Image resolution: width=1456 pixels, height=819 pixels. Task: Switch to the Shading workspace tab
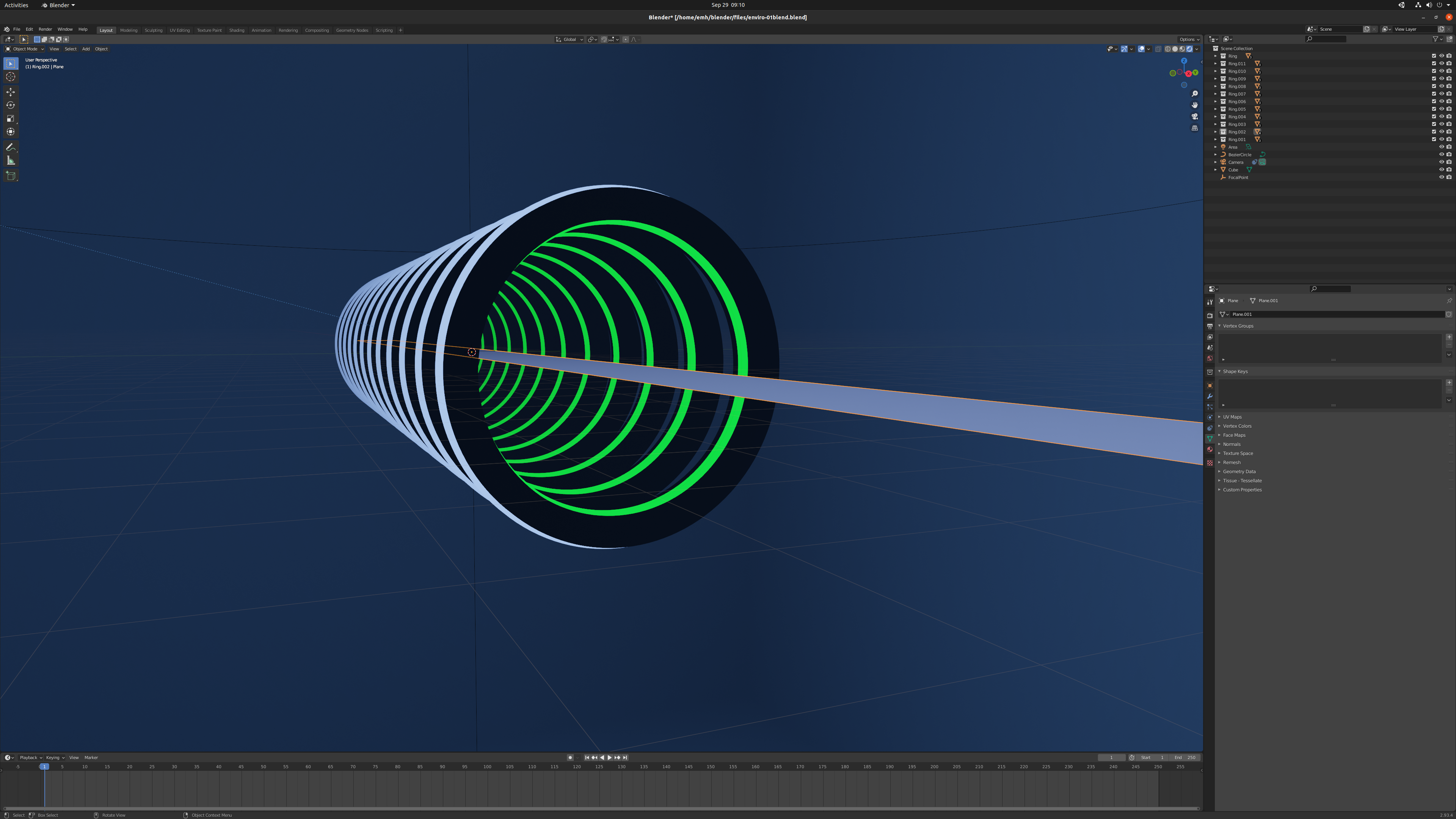pyautogui.click(x=236, y=30)
